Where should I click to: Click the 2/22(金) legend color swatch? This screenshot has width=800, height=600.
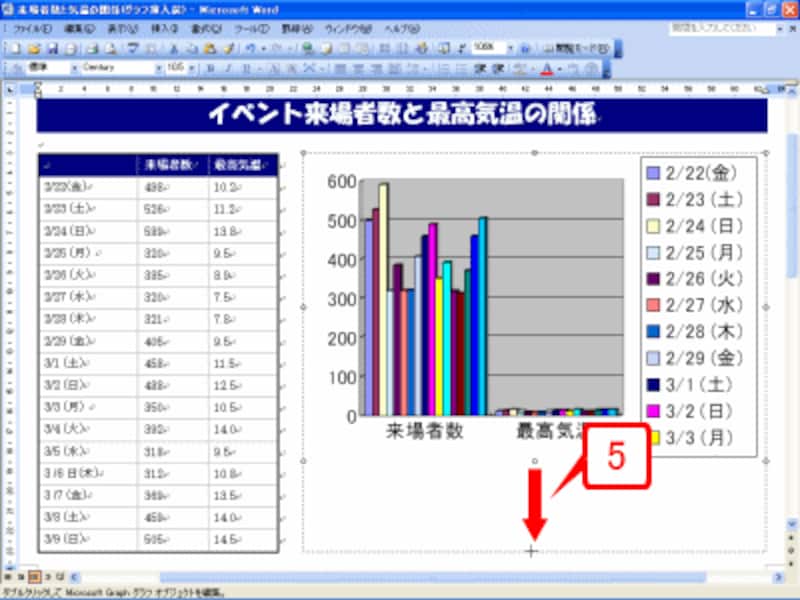653,171
